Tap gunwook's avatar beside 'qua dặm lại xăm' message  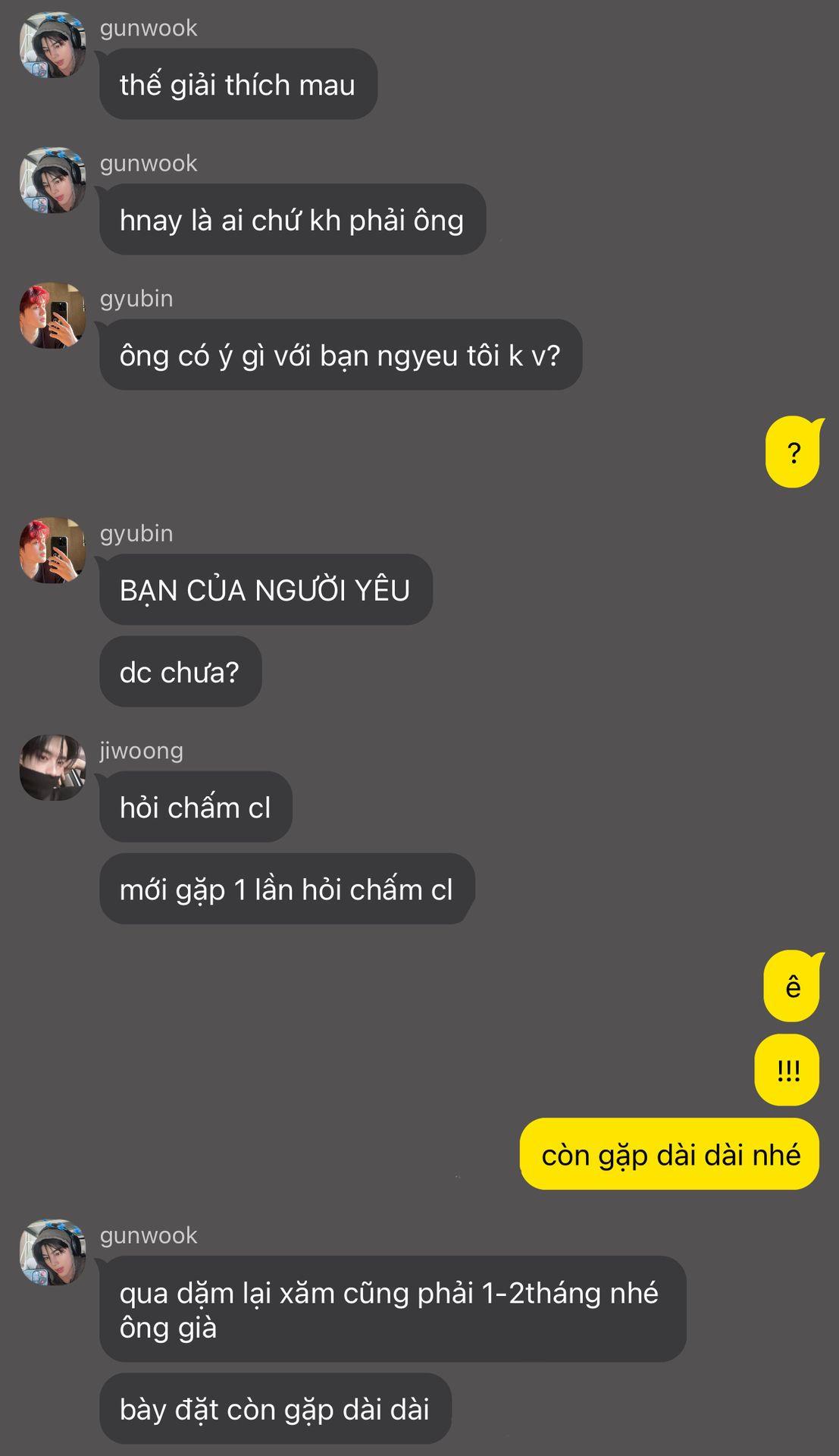pos(52,1252)
